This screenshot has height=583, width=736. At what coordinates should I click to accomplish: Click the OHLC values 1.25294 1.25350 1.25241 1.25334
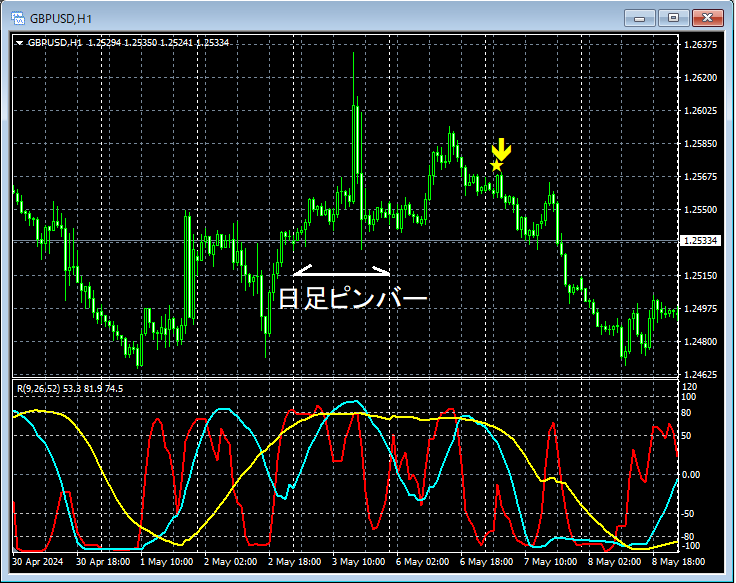tap(159, 43)
